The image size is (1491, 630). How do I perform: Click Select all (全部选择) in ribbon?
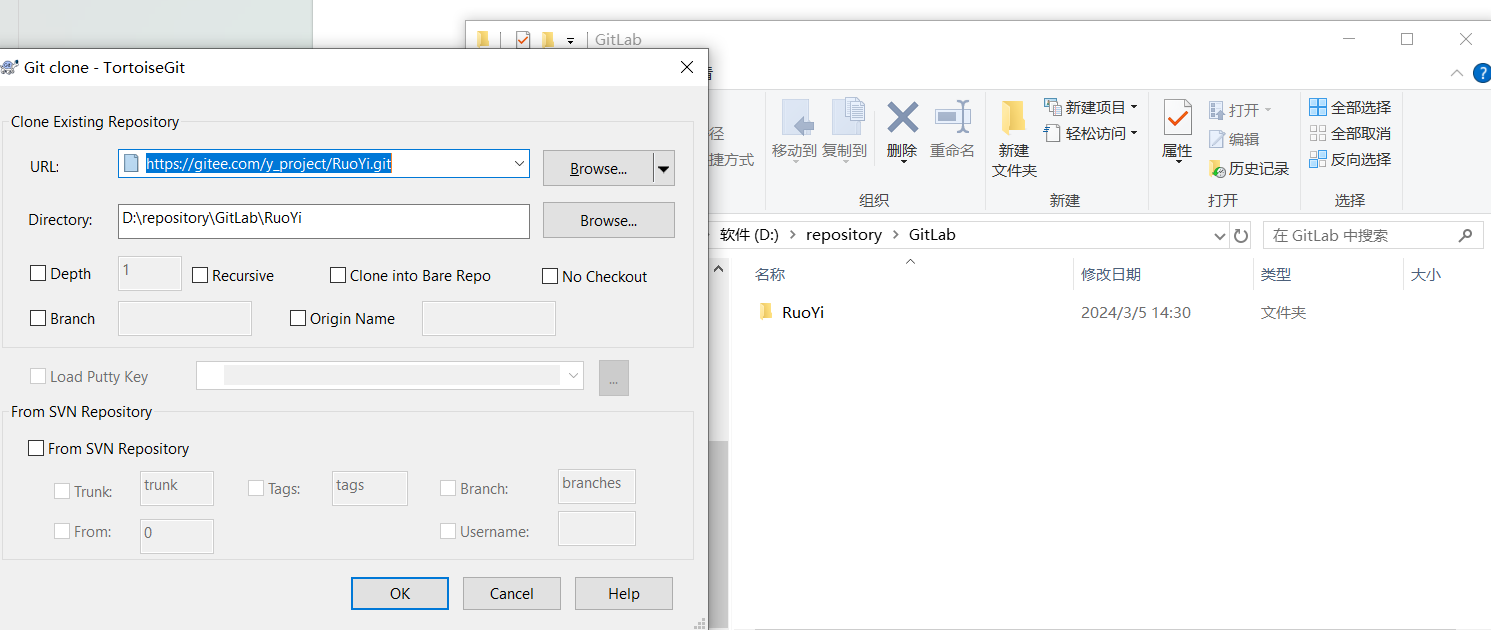(x=1350, y=107)
